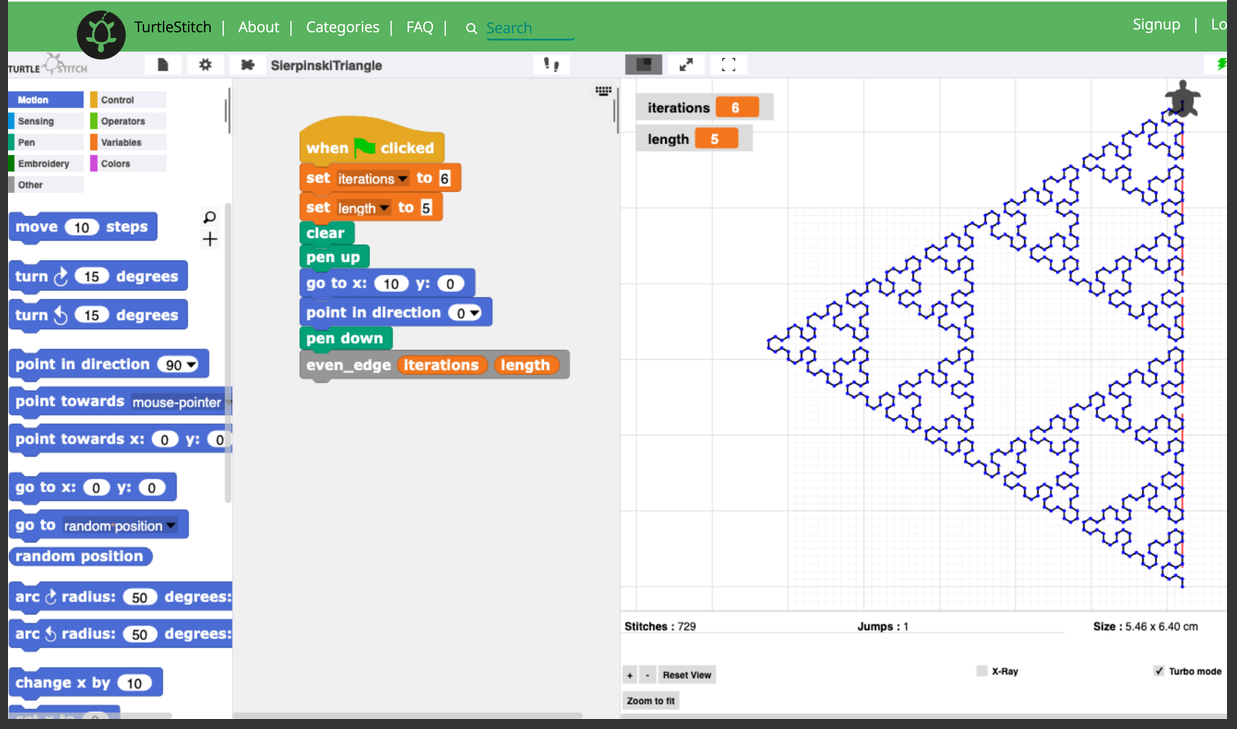This screenshot has height=729, width=1237.
Task: Edit the steps value in move block
Action: point(82,227)
